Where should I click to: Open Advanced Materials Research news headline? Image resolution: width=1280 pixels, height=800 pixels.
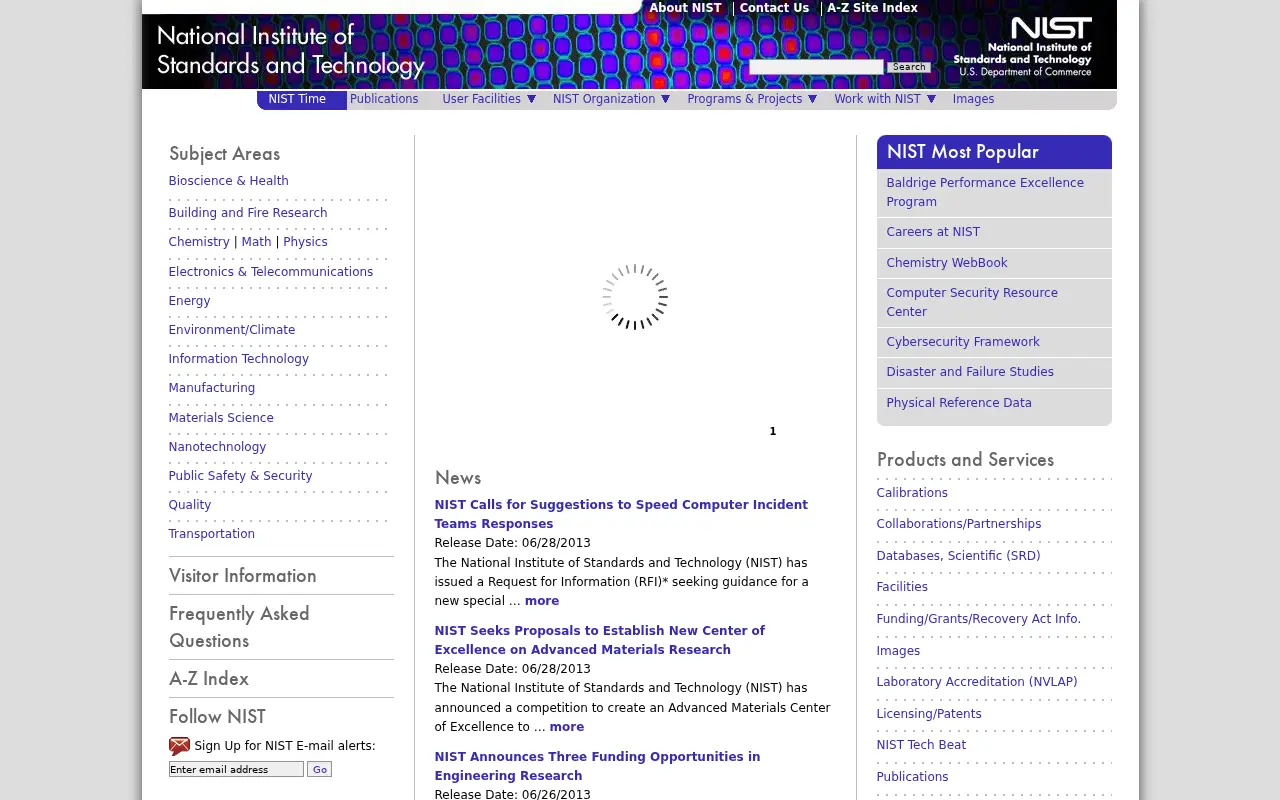tap(599, 640)
